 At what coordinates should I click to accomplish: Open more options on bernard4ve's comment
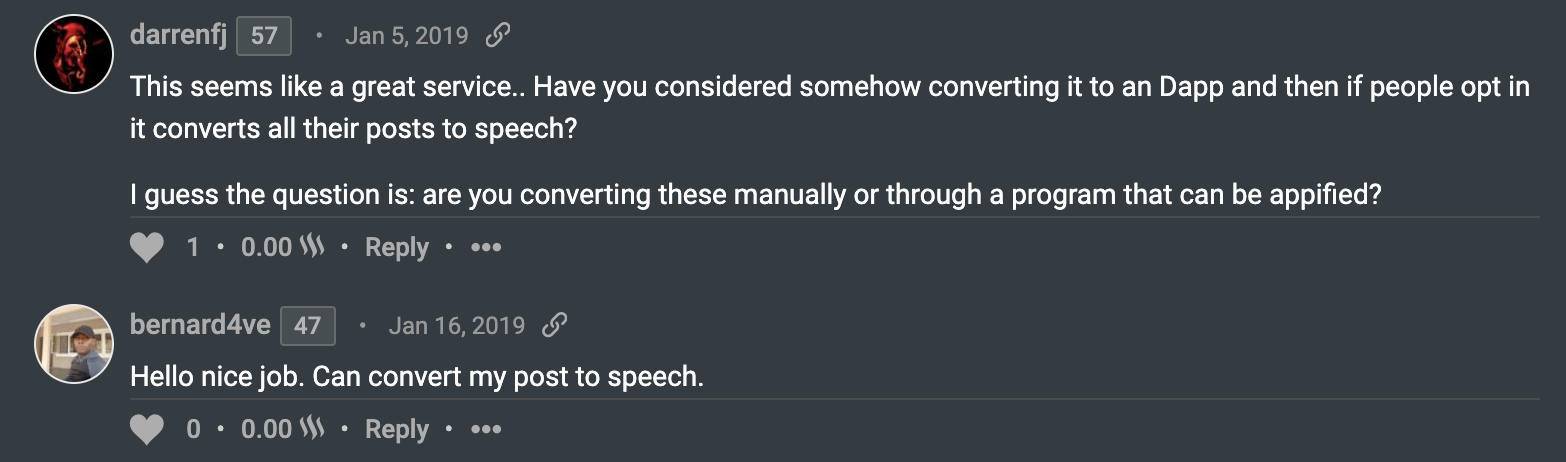486,429
